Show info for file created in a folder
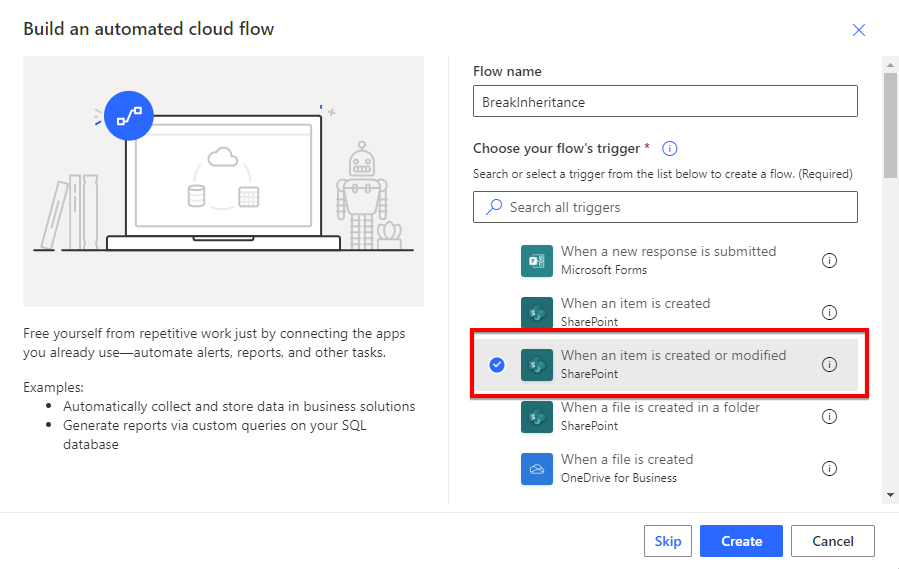Screen dimensions: 899x569 coord(829,416)
